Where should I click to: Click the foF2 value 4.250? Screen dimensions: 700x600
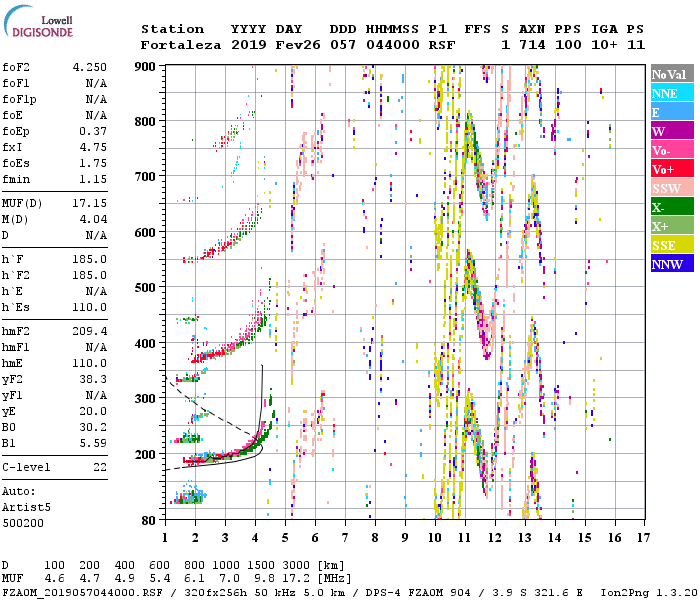[90, 67]
